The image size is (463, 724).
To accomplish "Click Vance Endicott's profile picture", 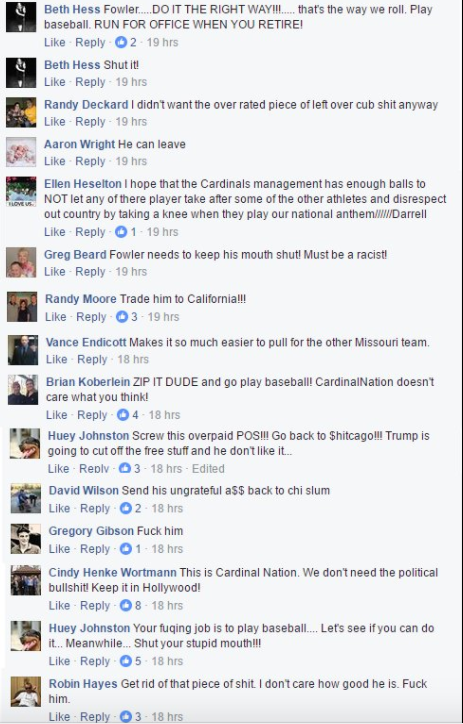I will (23, 350).
